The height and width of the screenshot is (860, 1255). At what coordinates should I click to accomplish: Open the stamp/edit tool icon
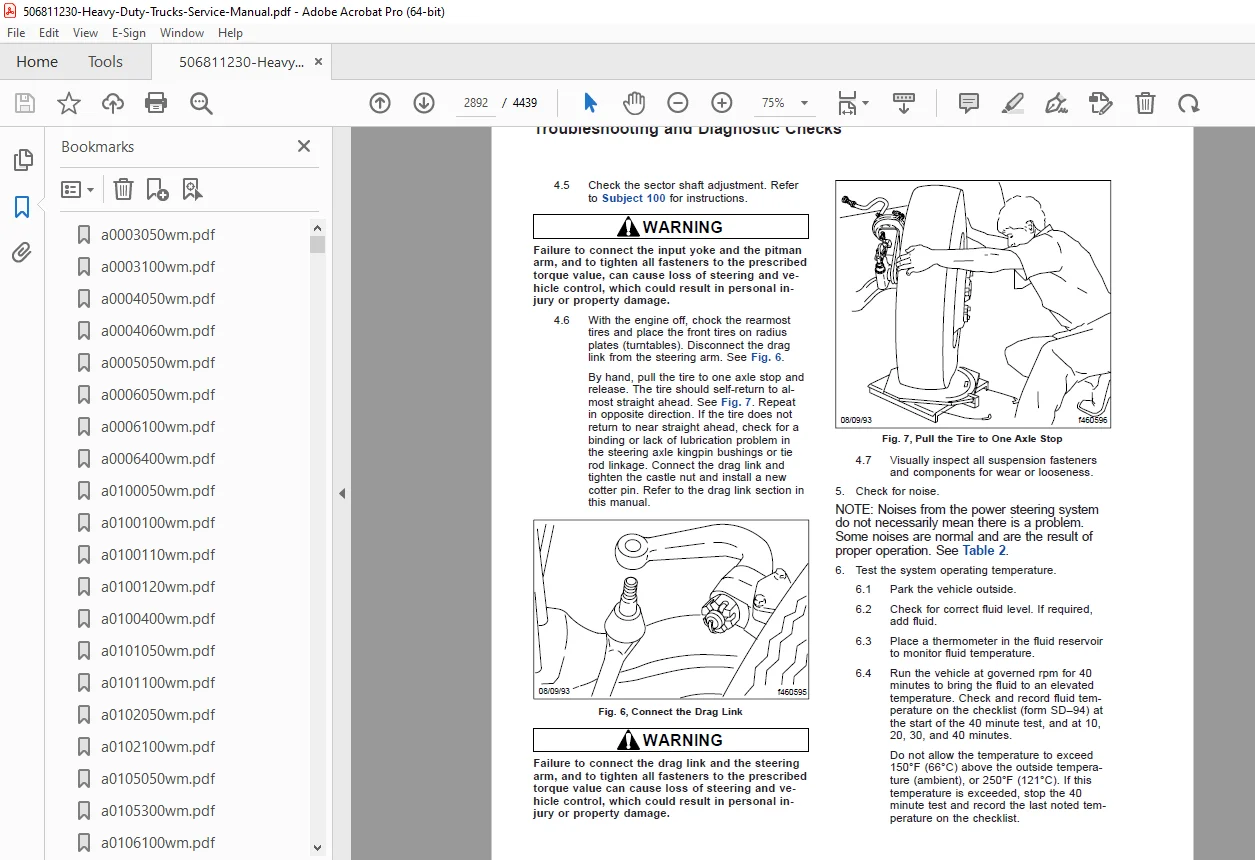coord(1100,103)
